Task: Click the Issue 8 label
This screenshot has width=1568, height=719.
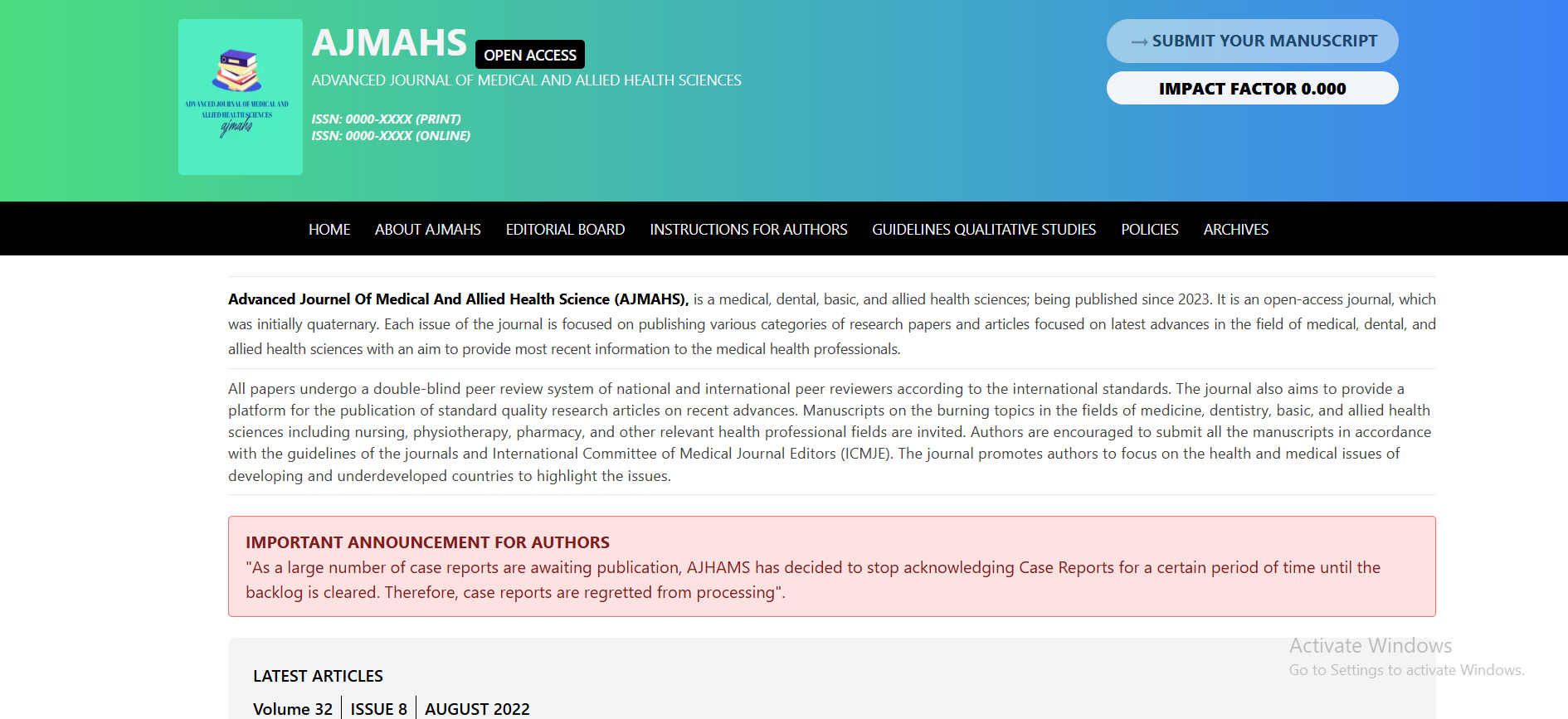Action: tap(379, 709)
